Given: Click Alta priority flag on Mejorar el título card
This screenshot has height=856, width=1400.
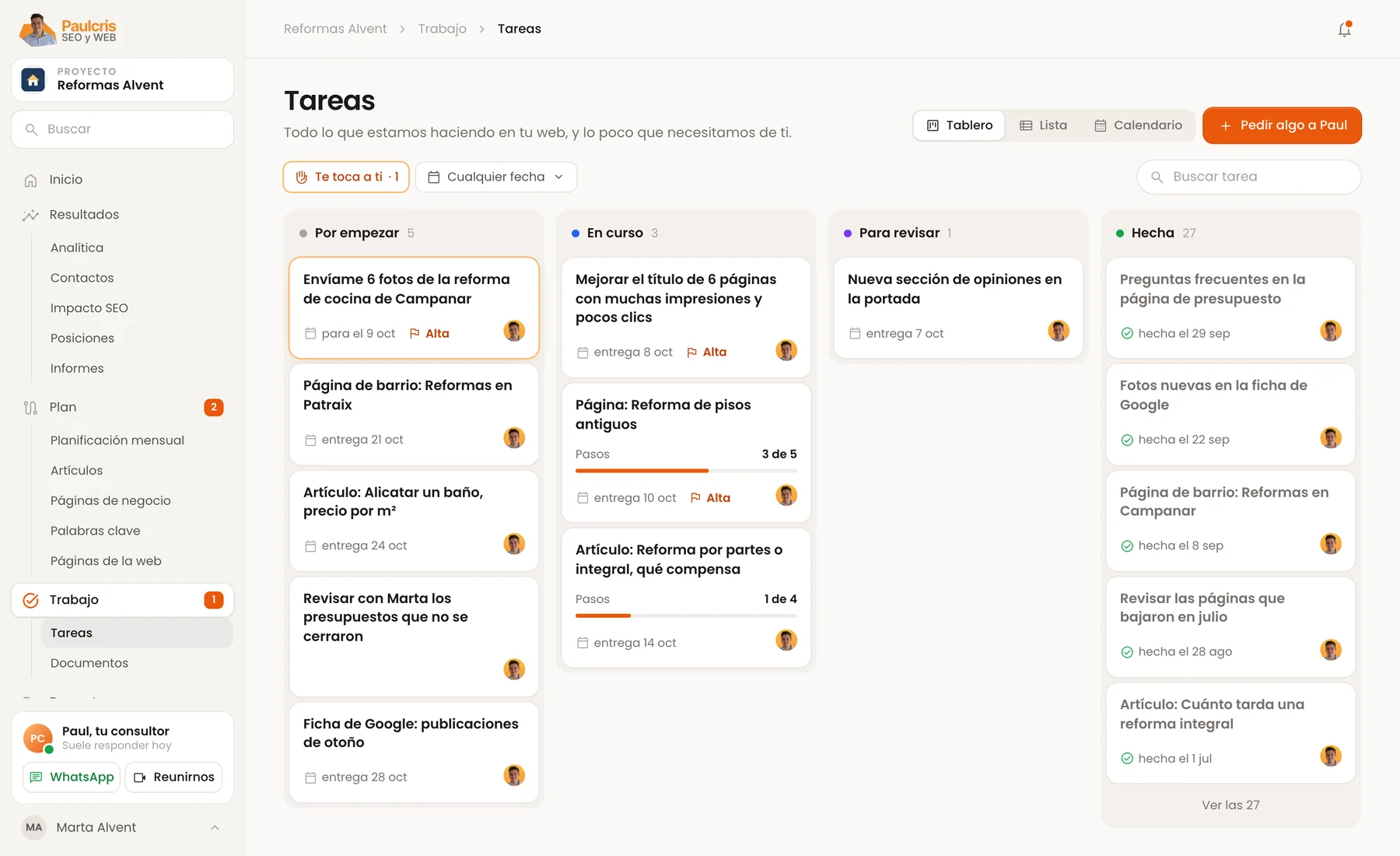Looking at the screenshot, I should pos(706,353).
